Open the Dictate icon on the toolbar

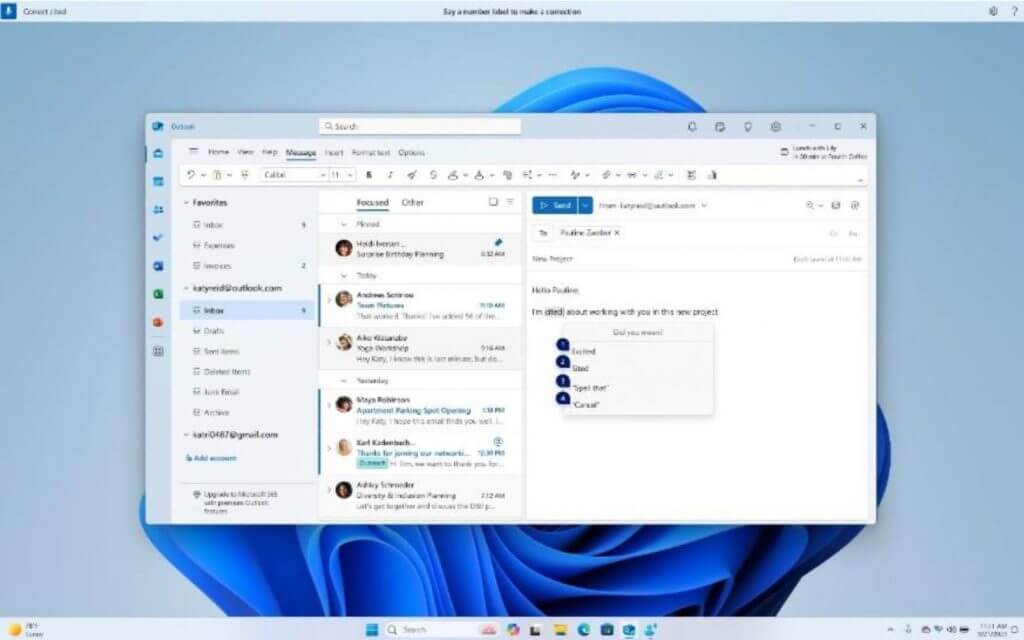pyautogui.click(x=712, y=175)
